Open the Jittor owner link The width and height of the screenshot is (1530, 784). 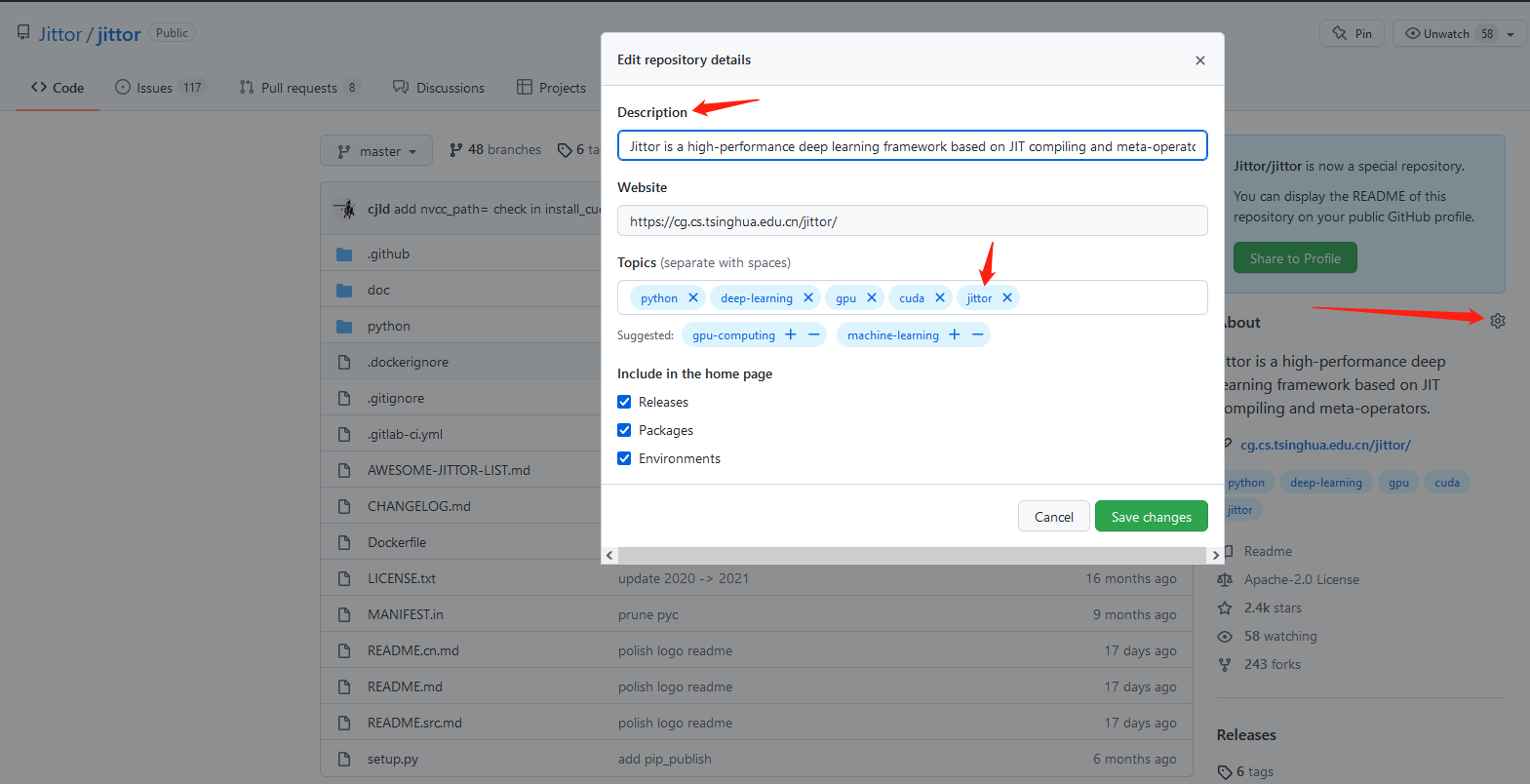(60, 34)
